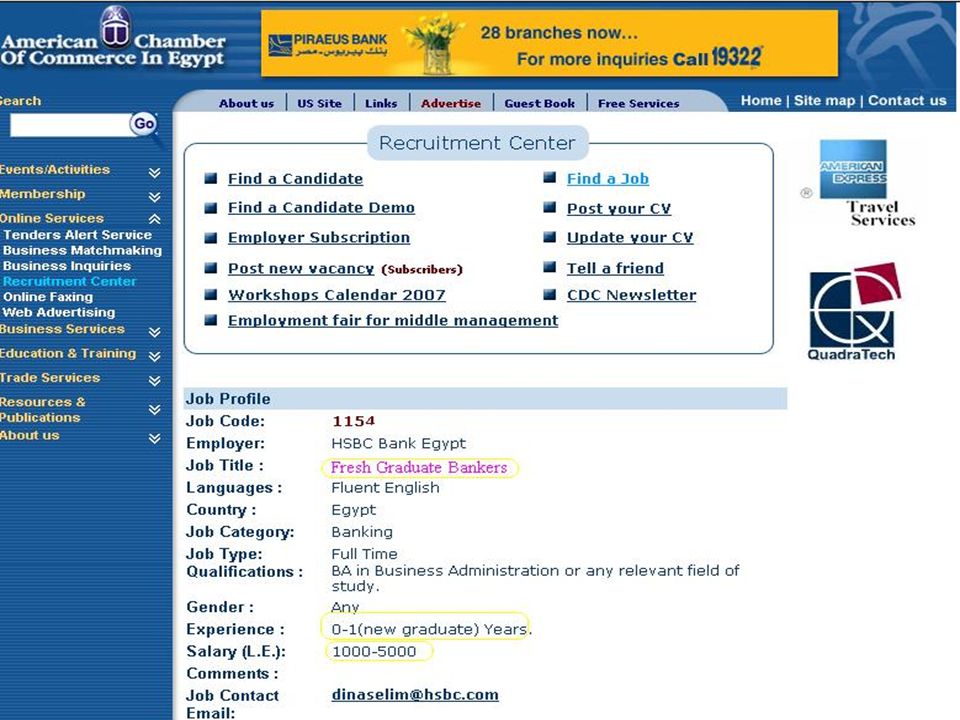Open the QuadraTech logo ad
960x720 pixels.
[x=854, y=312]
